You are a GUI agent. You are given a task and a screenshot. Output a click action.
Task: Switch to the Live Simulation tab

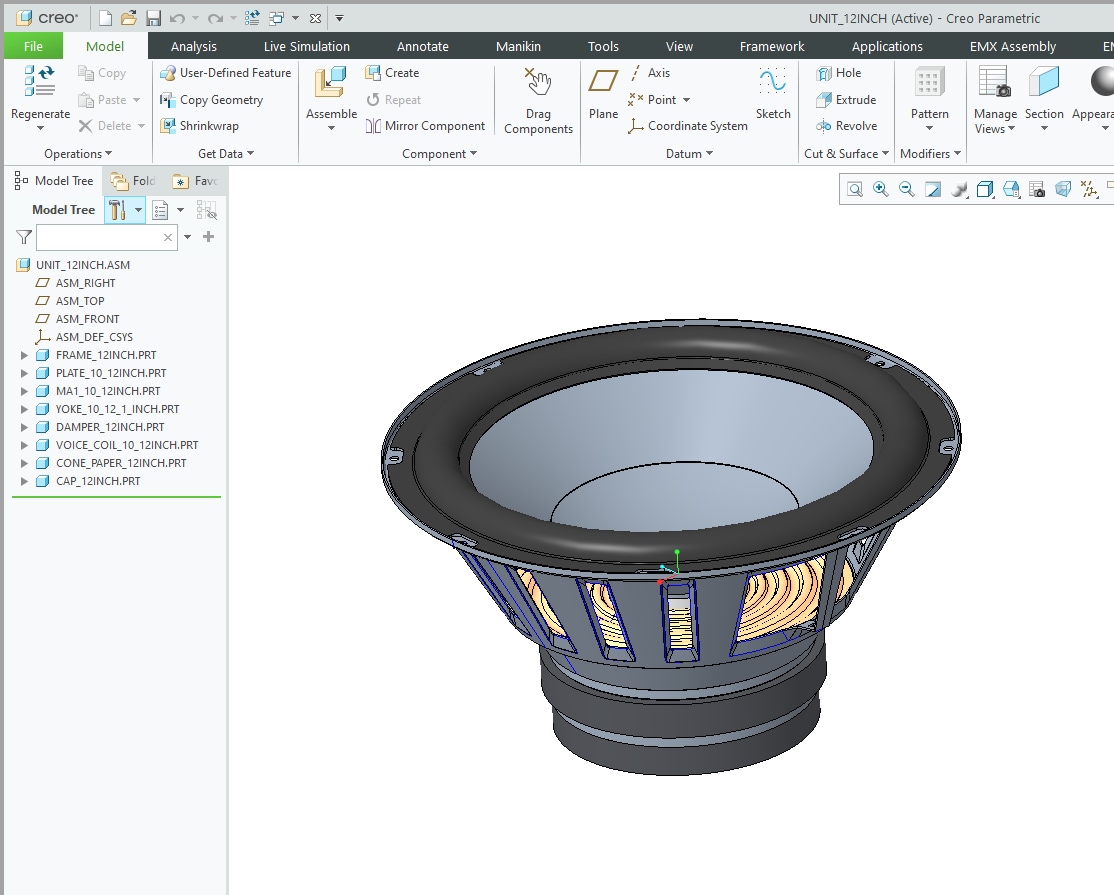point(306,46)
